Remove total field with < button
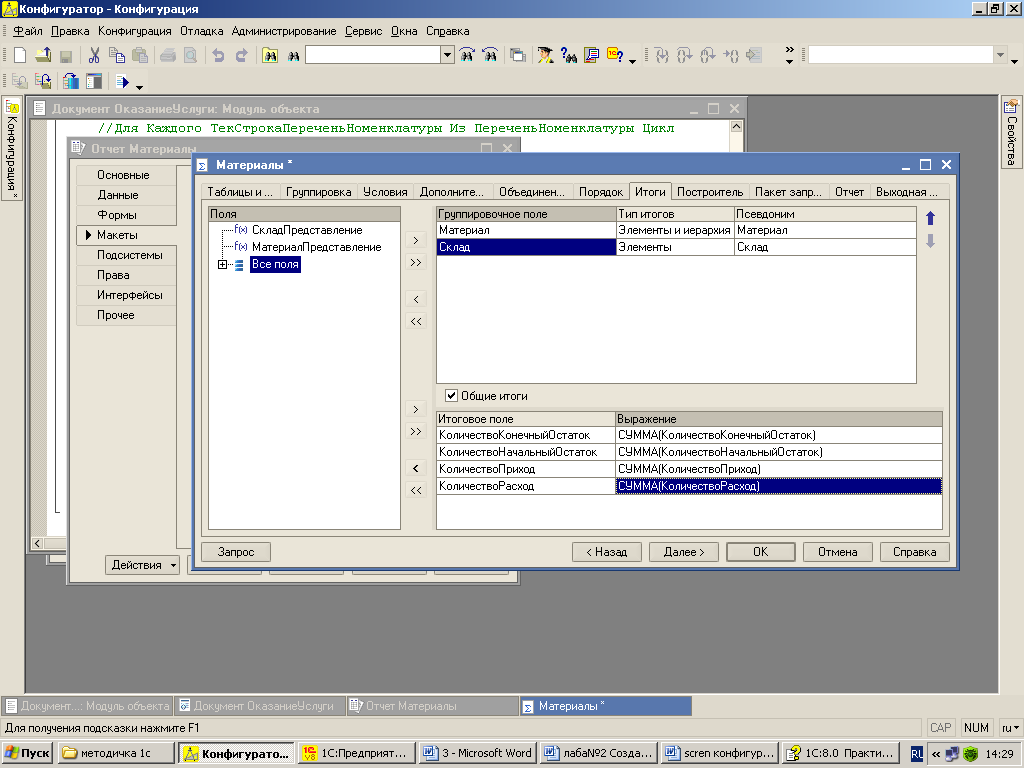Image resolution: width=1024 pixels, height=768 pixels. [x=417, y=468]
